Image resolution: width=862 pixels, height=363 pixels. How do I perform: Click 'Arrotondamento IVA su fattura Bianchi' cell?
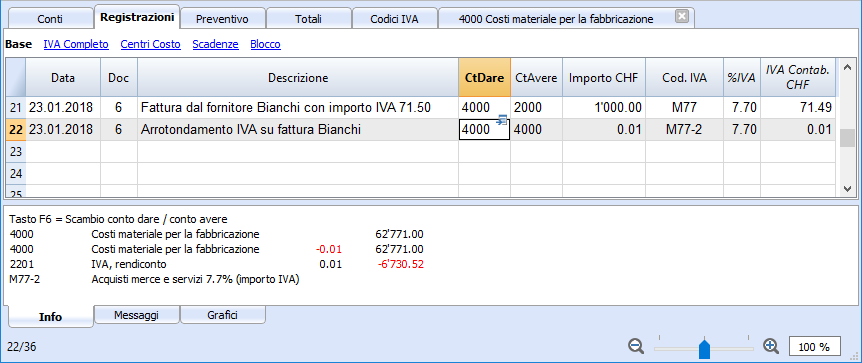tap(298, 130)
